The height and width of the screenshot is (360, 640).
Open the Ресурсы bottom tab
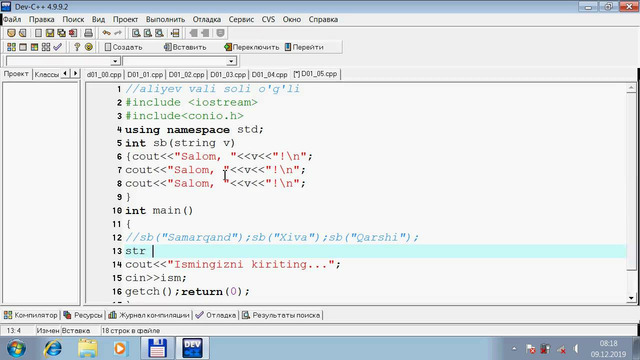click(83, 315)
